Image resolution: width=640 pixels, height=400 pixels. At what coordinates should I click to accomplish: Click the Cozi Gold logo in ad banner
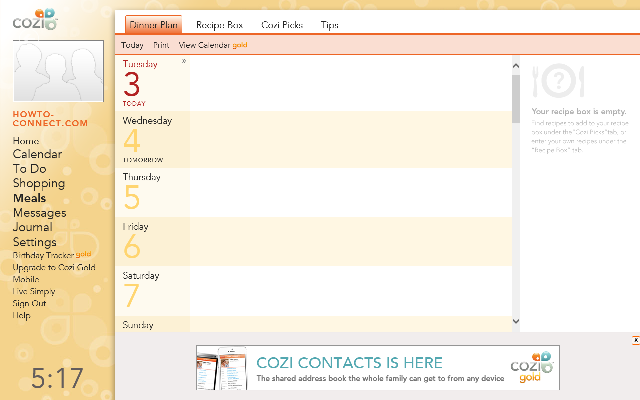[x=531, y=367]
